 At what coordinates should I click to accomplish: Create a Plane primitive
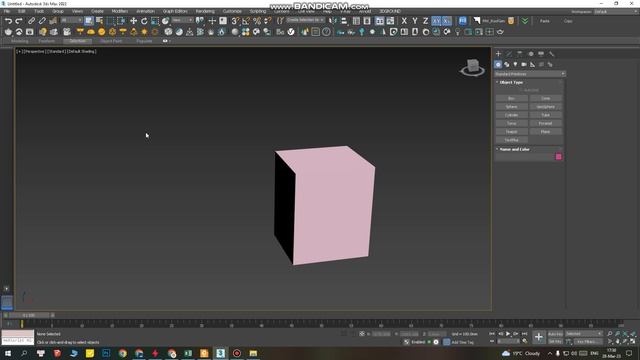click(546, 132)
